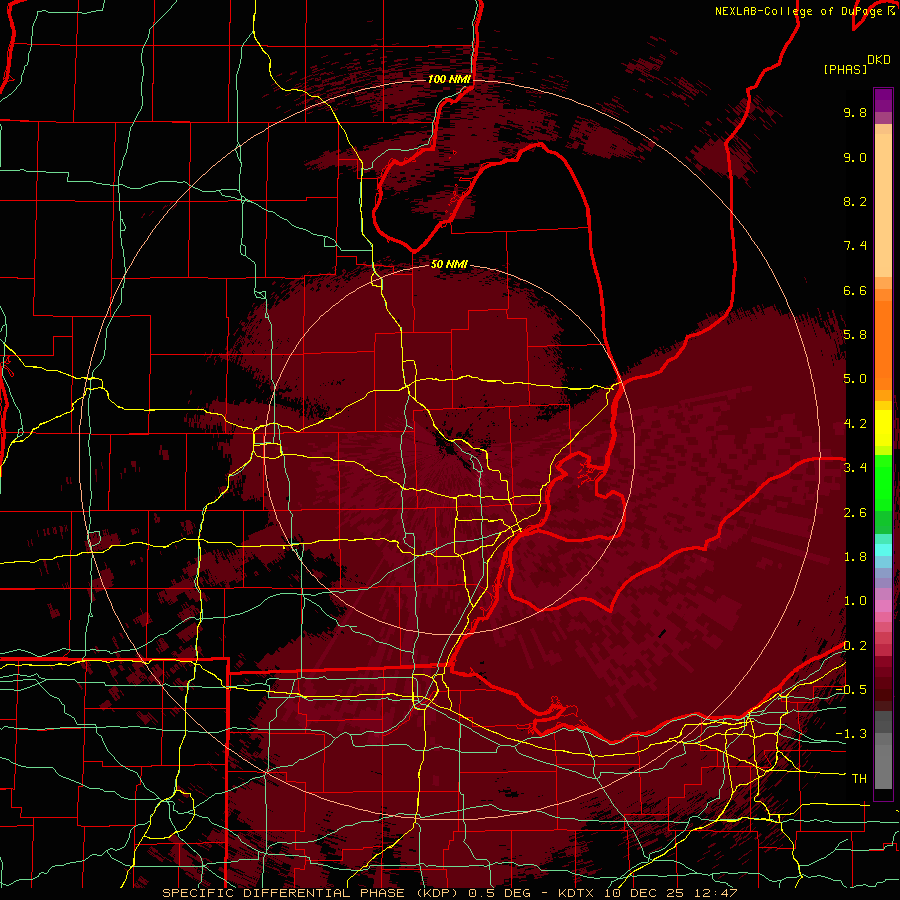
Task: Click the KDTX station identifier
Action: (x=577, y=893)
